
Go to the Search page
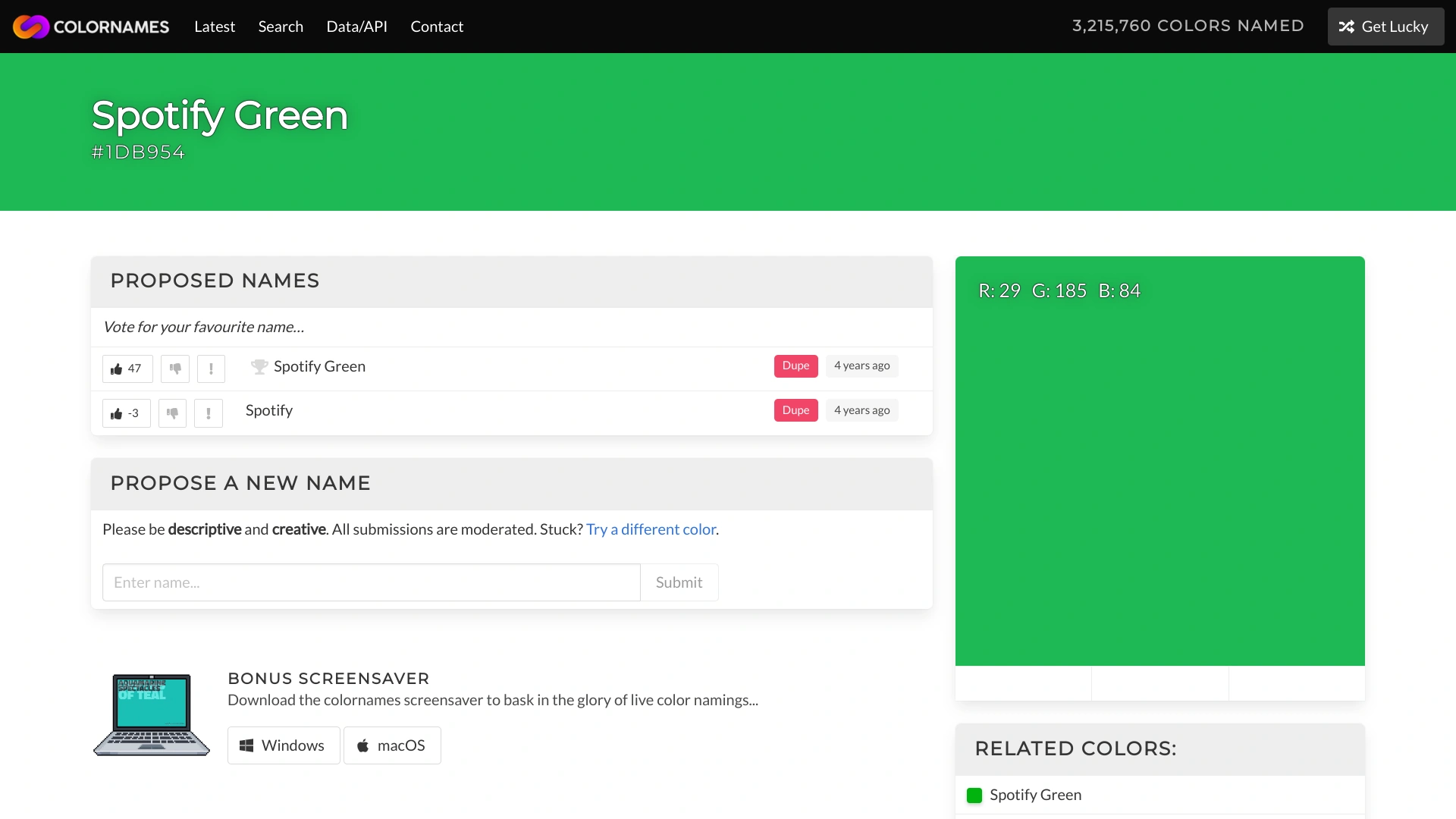281,26
